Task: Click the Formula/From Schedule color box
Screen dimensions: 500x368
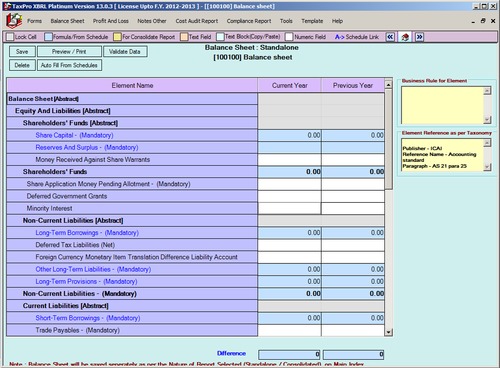Action: point(48,37)
